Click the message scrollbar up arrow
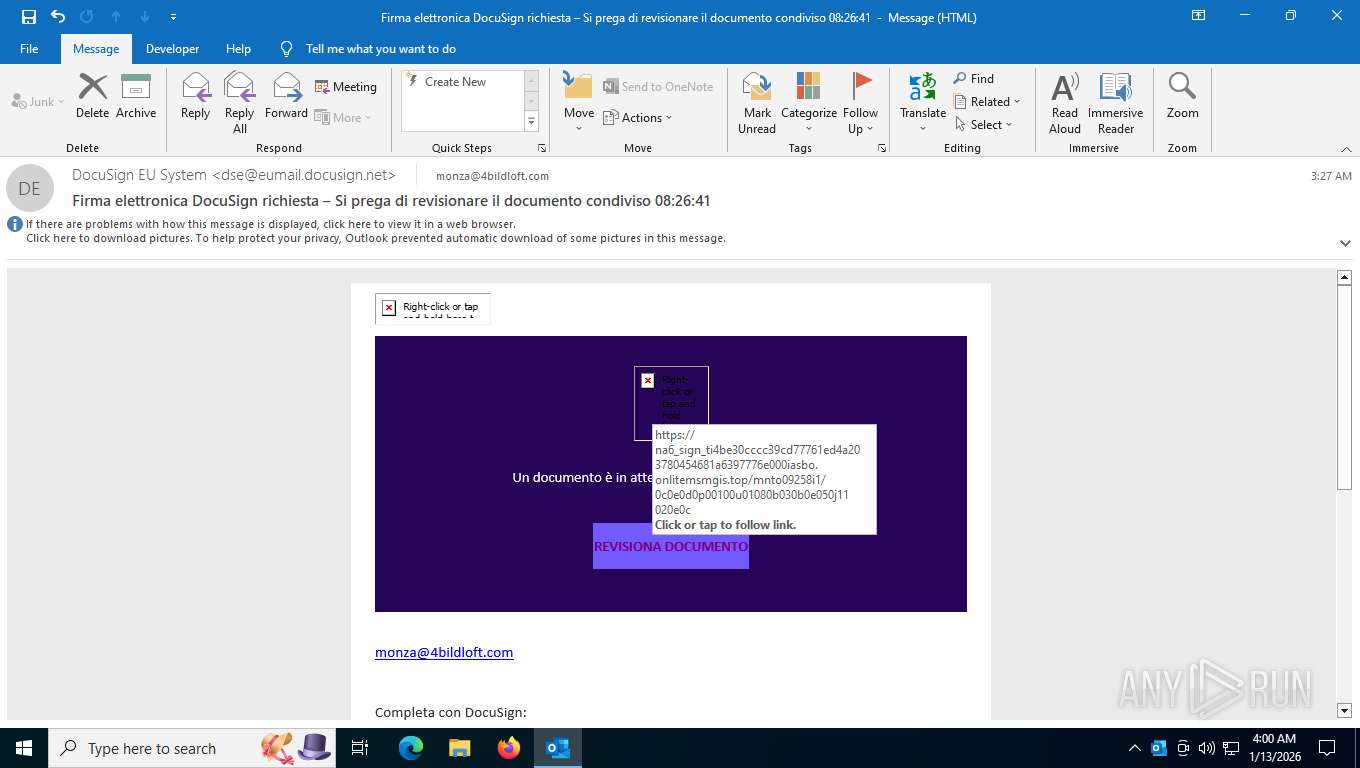Screen dimensions: 1360x768 1345,277
